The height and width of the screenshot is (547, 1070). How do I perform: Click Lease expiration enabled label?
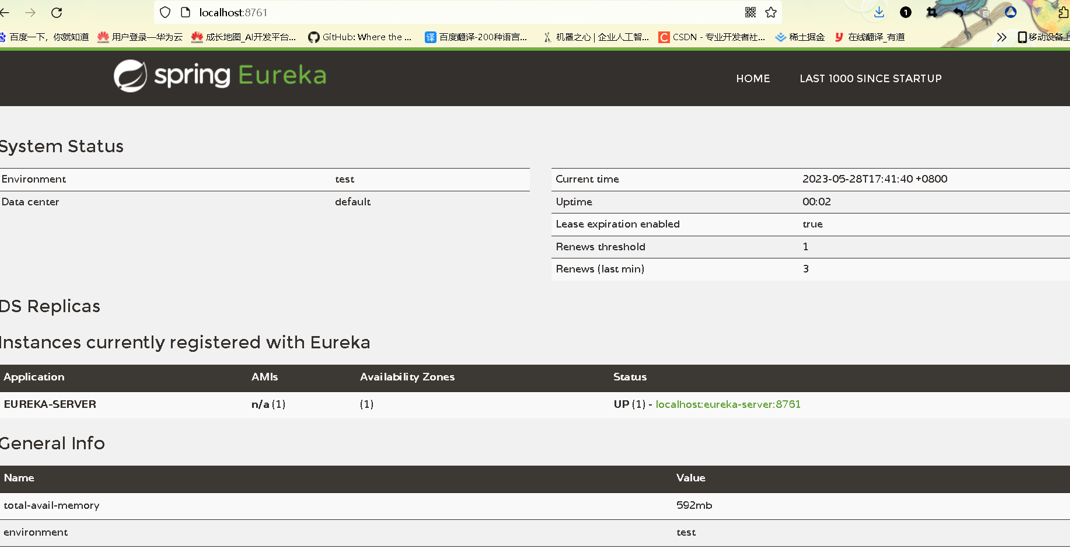click(618, 224)
